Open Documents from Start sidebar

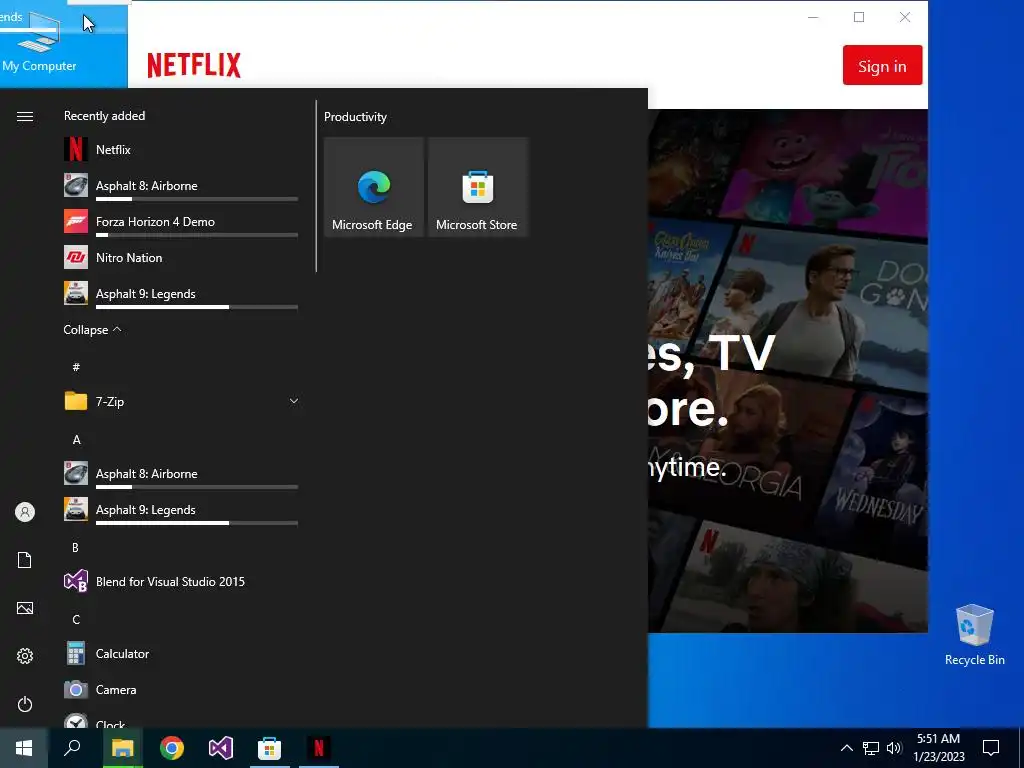point(25,560)
